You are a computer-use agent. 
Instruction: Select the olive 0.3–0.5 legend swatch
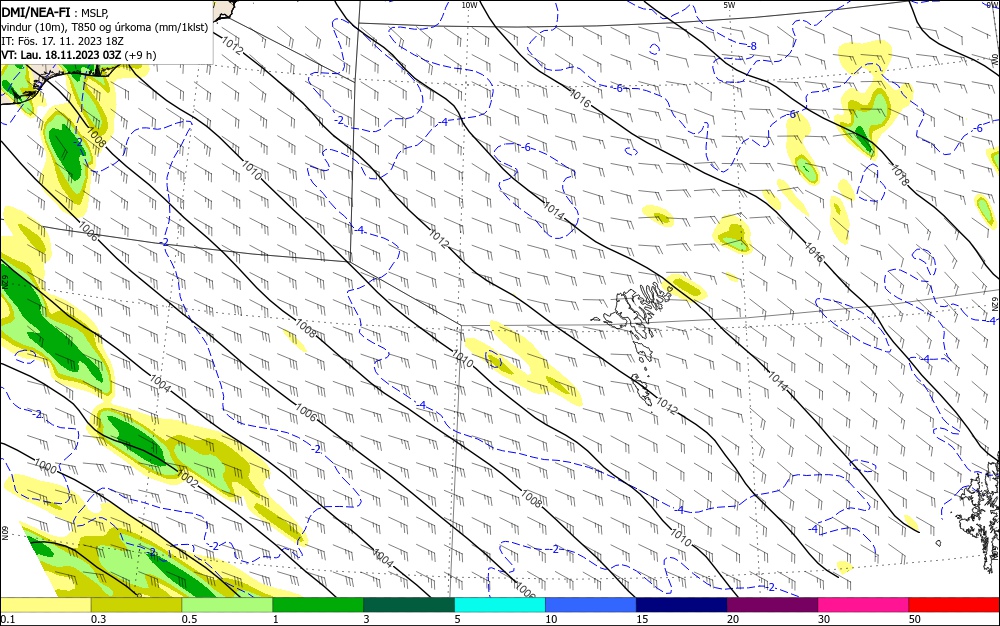(x=136, y=605)
